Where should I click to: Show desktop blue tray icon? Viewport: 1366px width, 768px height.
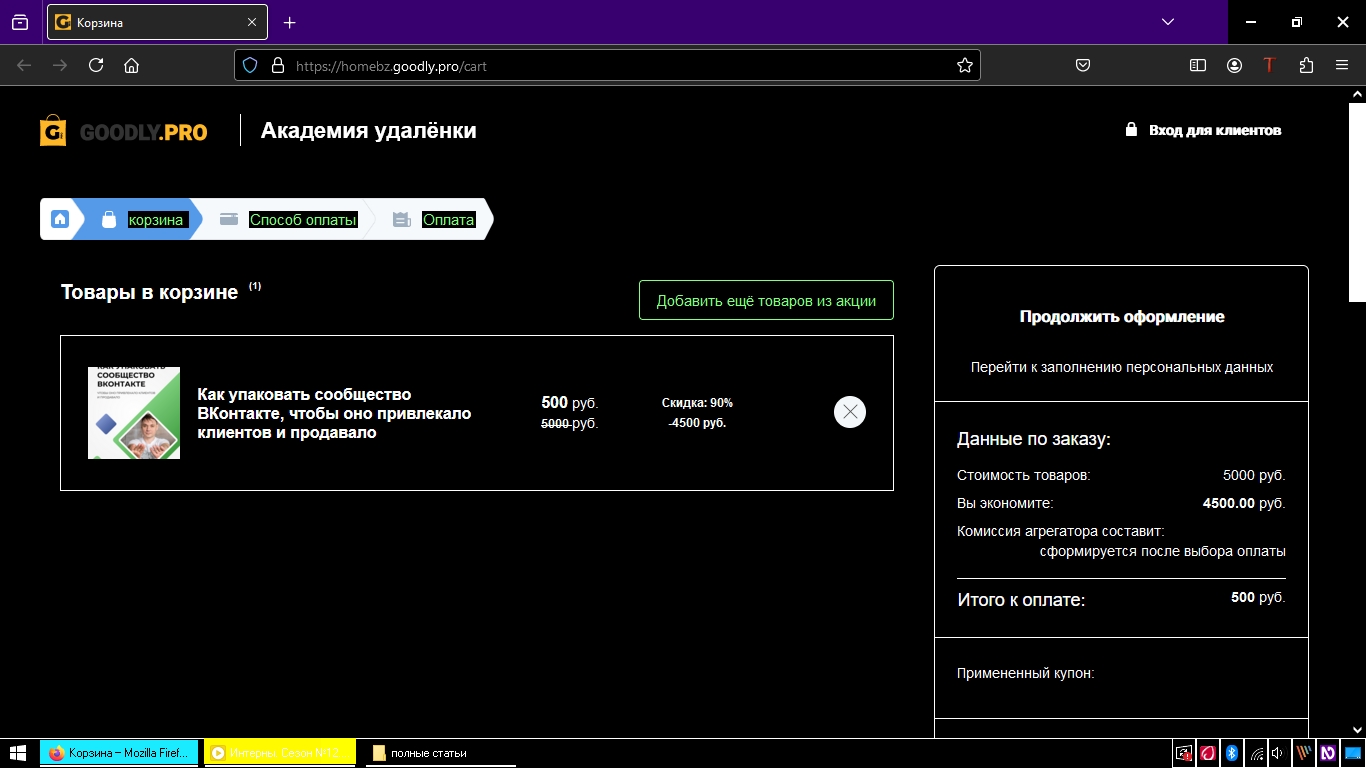click(x=1353, y=753)
